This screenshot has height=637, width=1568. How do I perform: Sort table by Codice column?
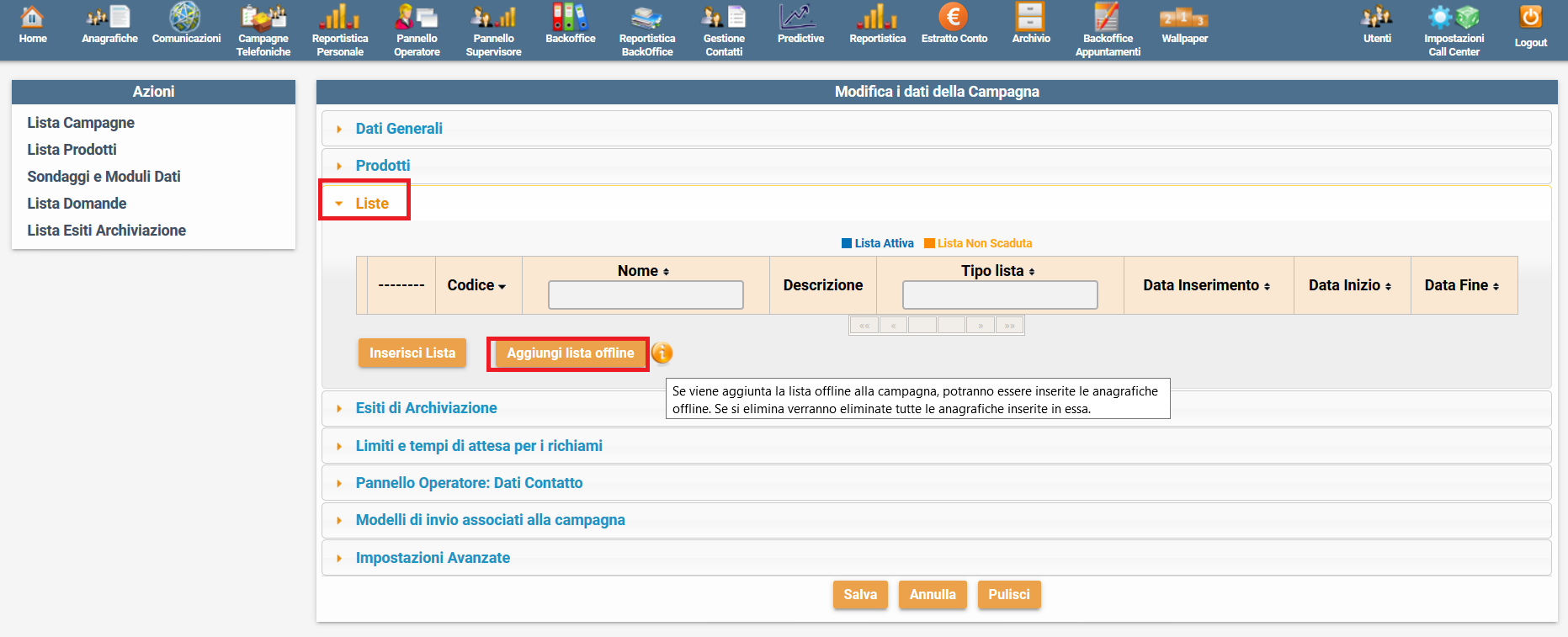(x=476, y=285)
